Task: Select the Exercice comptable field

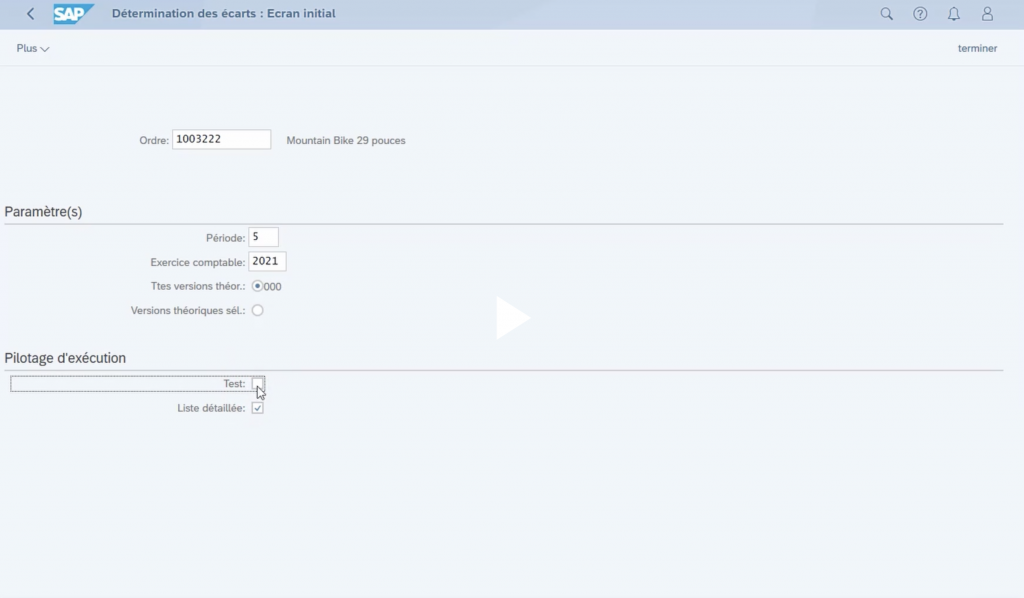Action: [x=267, y=262]
